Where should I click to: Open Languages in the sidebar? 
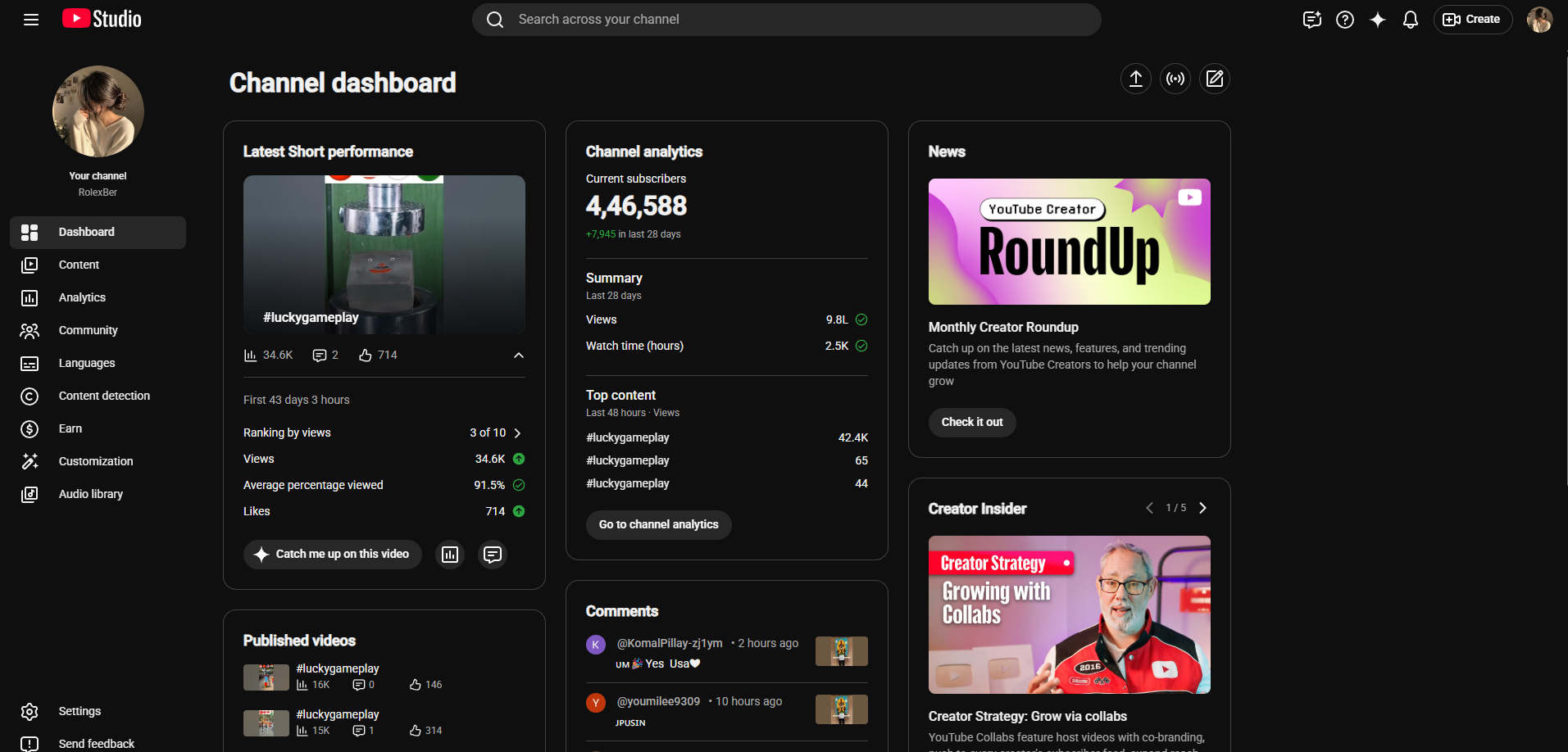tap(98, 364)
